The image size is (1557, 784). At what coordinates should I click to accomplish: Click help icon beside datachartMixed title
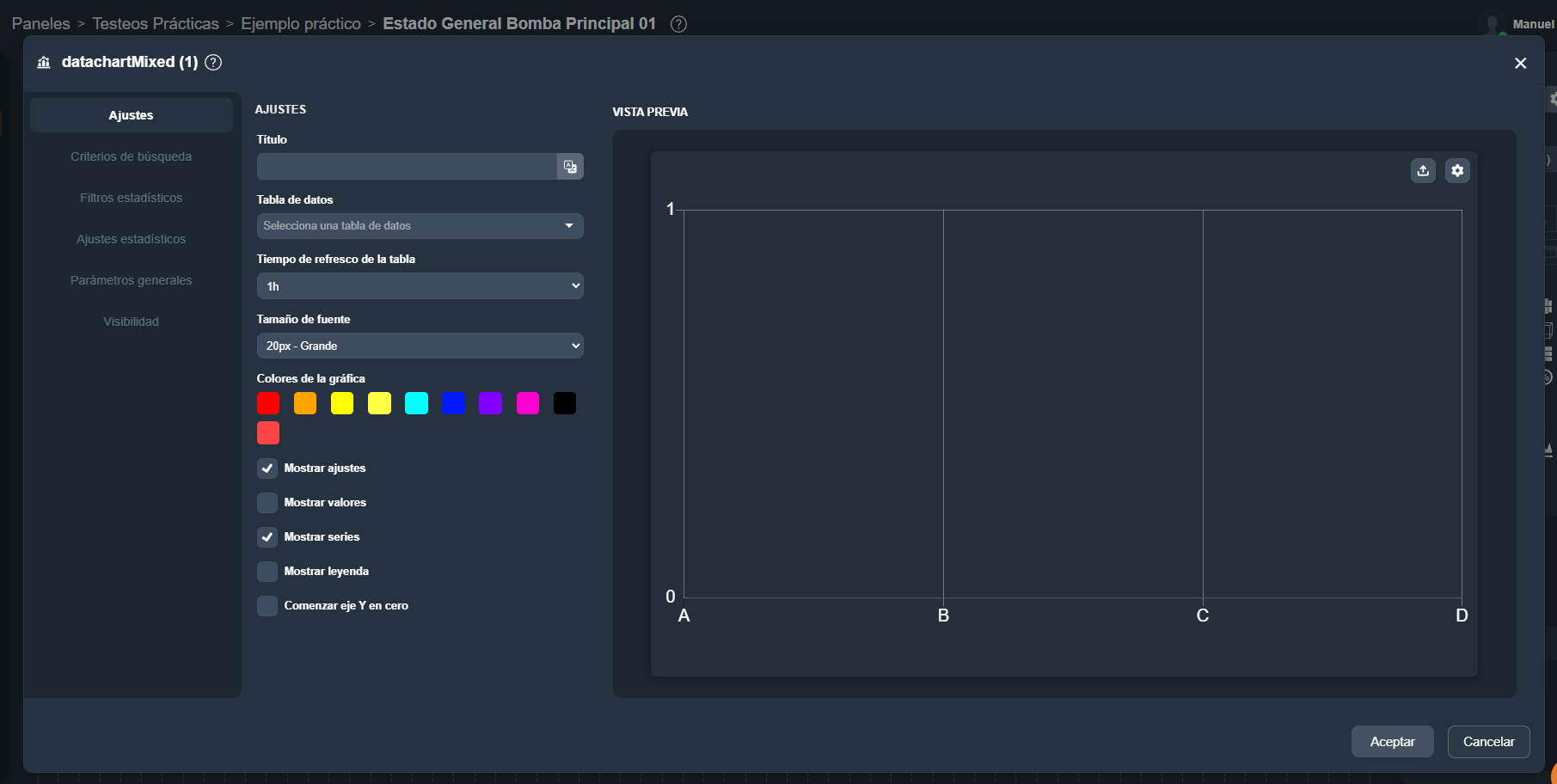(213, 63)
